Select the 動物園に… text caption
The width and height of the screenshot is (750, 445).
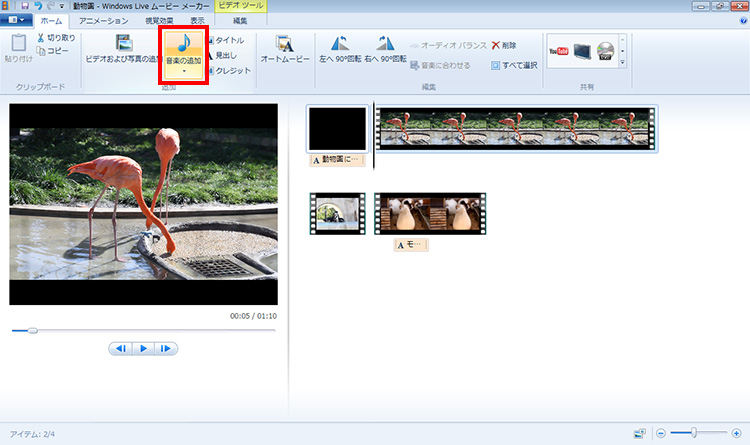click(338, 160)
